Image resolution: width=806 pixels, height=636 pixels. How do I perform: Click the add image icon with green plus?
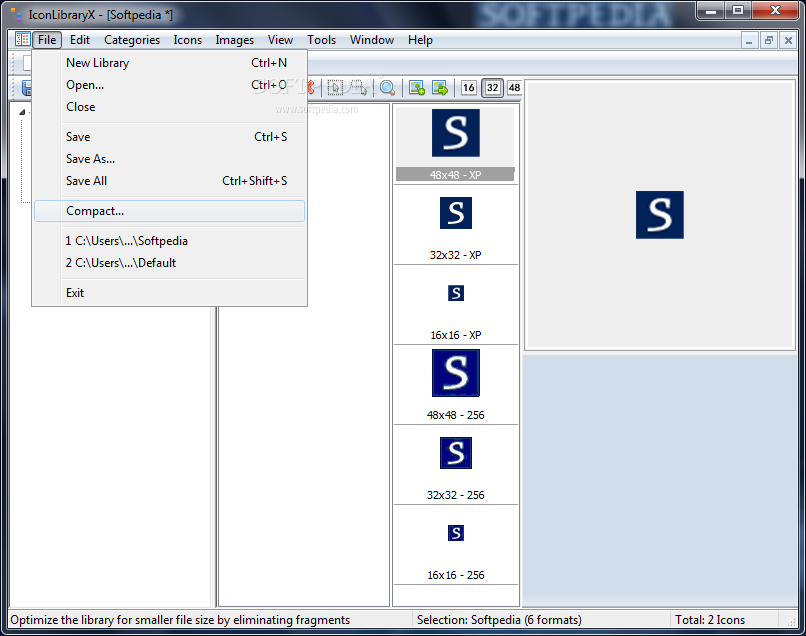(417, 88)
